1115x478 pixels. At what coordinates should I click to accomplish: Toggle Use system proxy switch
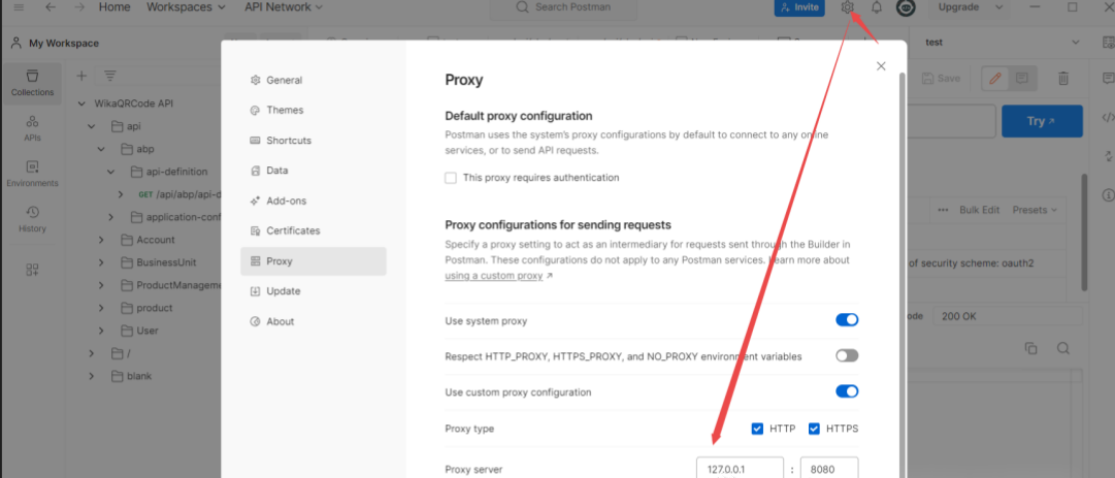tap(847, 320)
